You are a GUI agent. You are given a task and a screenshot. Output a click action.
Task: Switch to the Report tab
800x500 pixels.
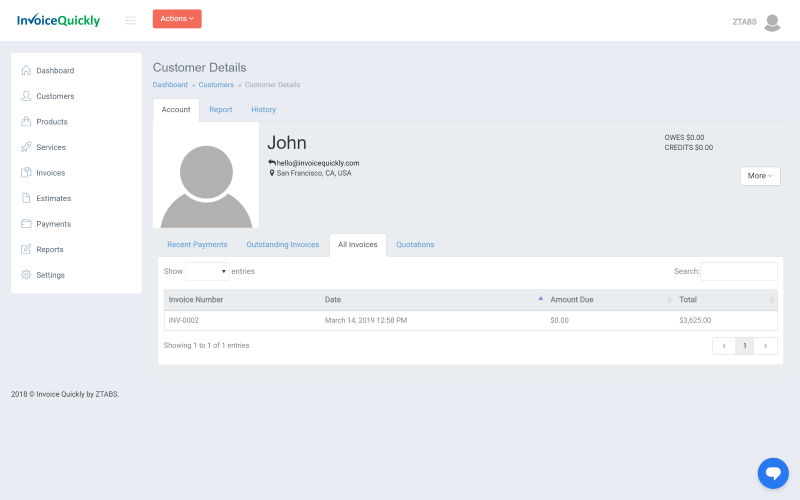pyautogui.click(x=220, y=110)
